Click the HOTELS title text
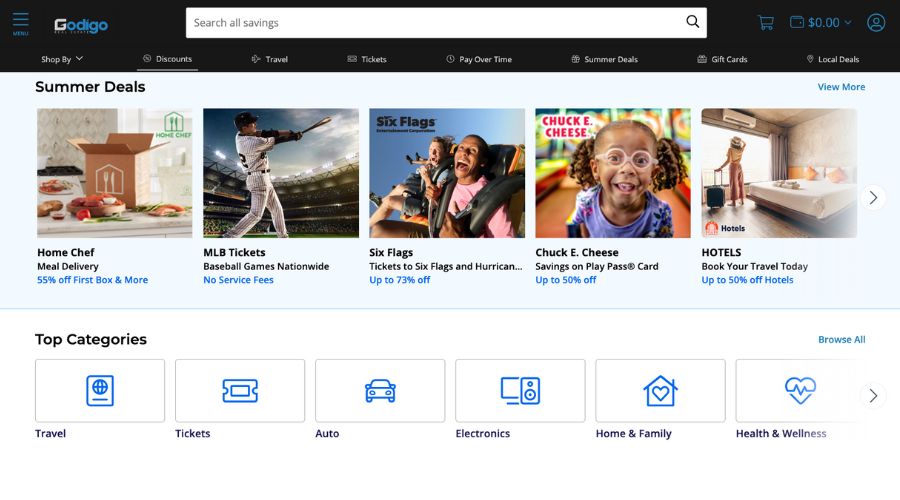 pos(721,253)
